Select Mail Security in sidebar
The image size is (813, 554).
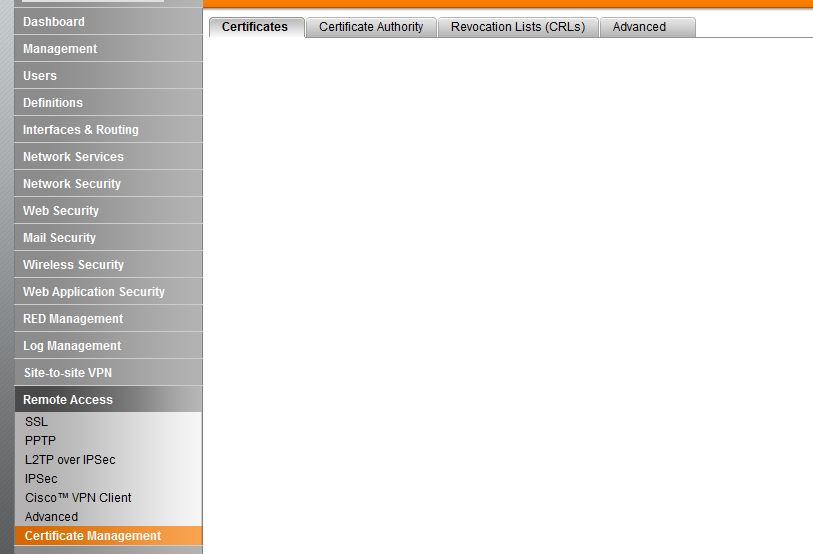pos(59,238)
